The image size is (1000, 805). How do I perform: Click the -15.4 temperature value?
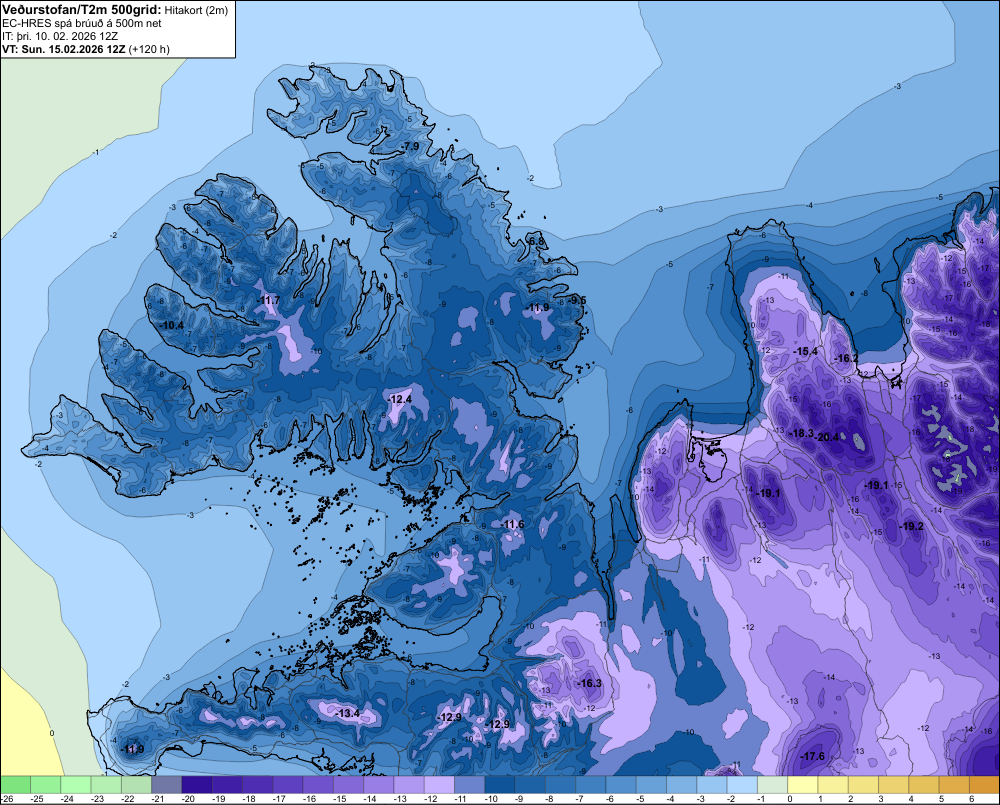[805, 351]
